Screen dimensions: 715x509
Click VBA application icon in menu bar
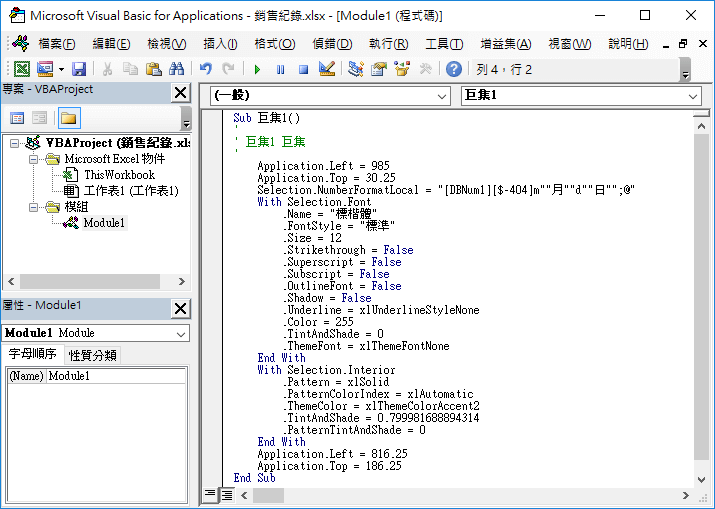click(x=21, y=44)
